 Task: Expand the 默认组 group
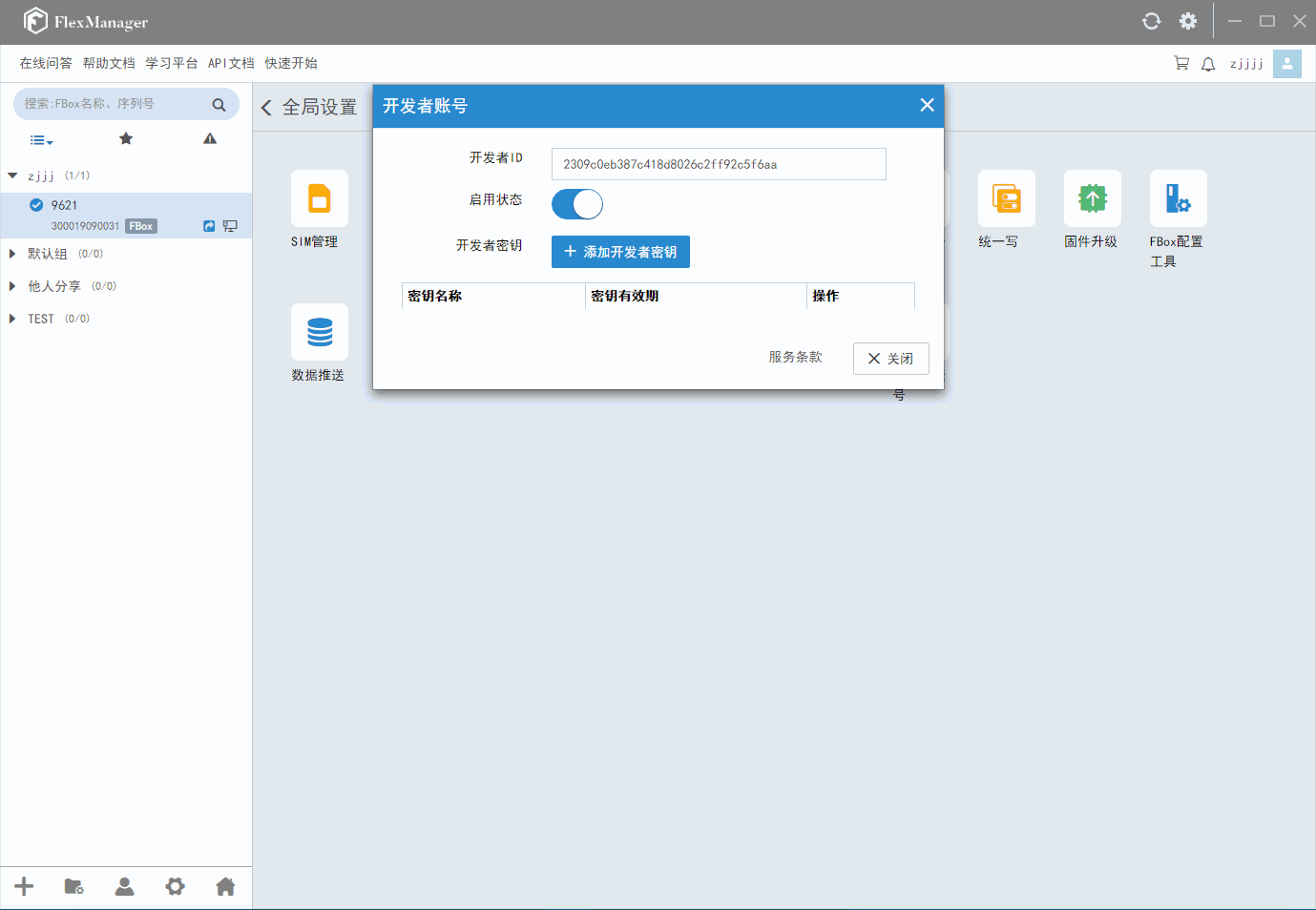pos(12,254)
